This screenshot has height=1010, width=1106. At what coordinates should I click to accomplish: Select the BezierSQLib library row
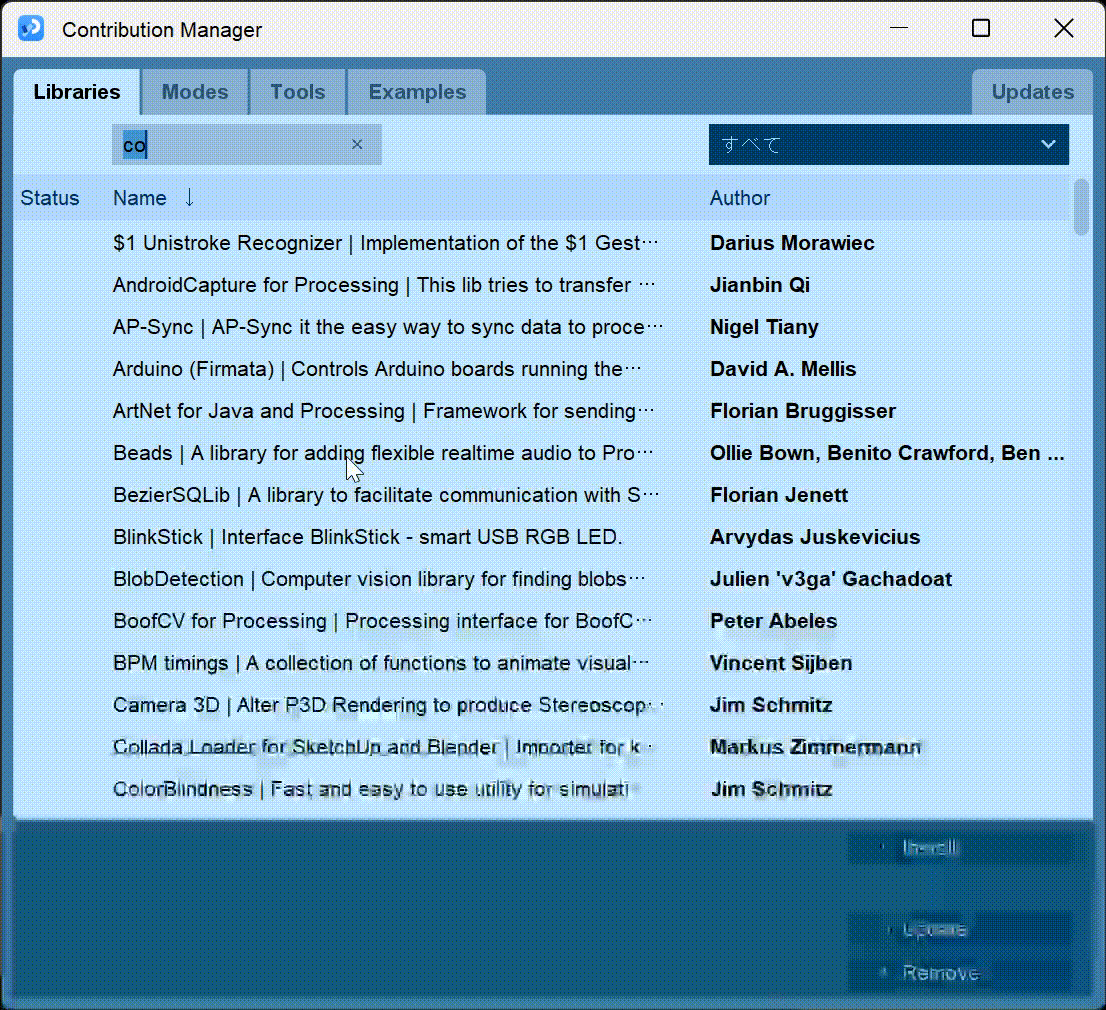(x=542, y=495)
